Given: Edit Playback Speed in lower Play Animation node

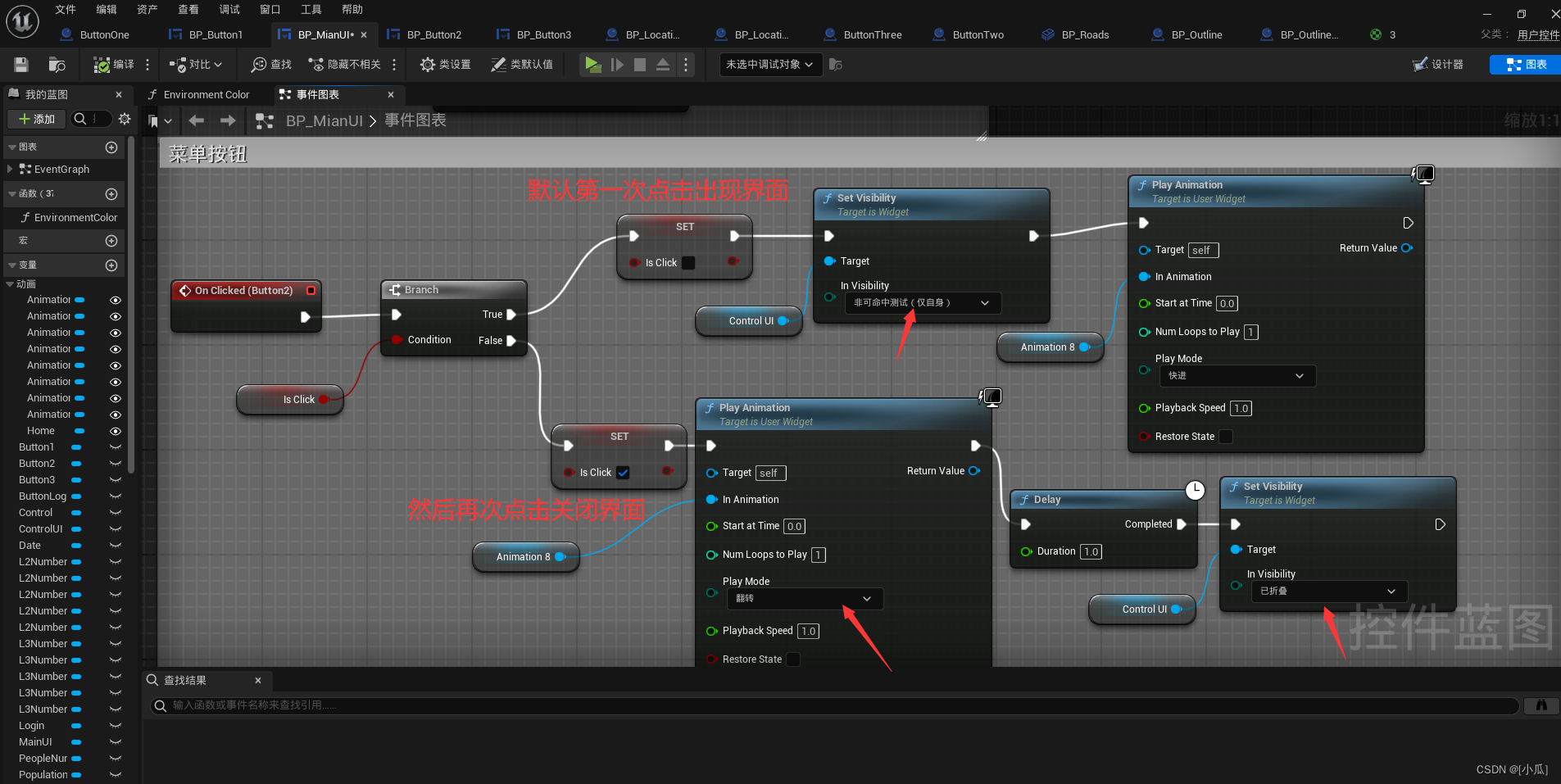Looking at the screenshot, I should pyautogui.click(x=808, y=632).
